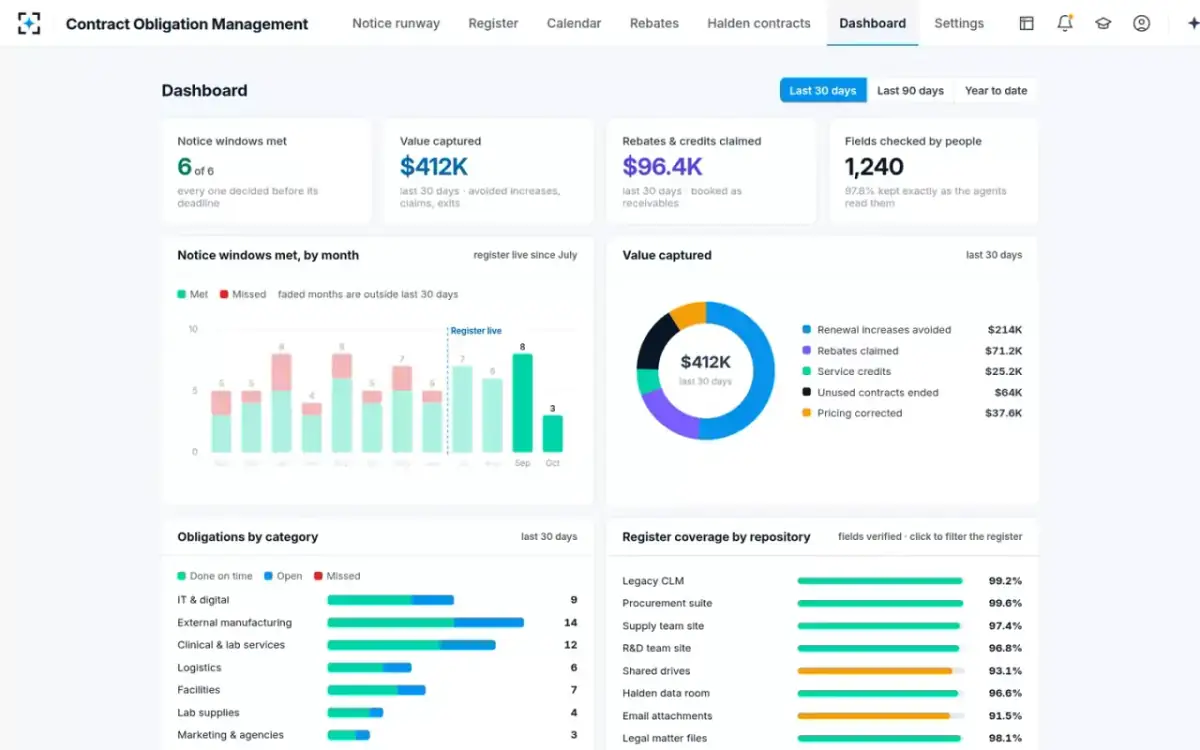Filter register by Halden data room
The width and height of the screenshot is (1200, 750).
(822, 693)
